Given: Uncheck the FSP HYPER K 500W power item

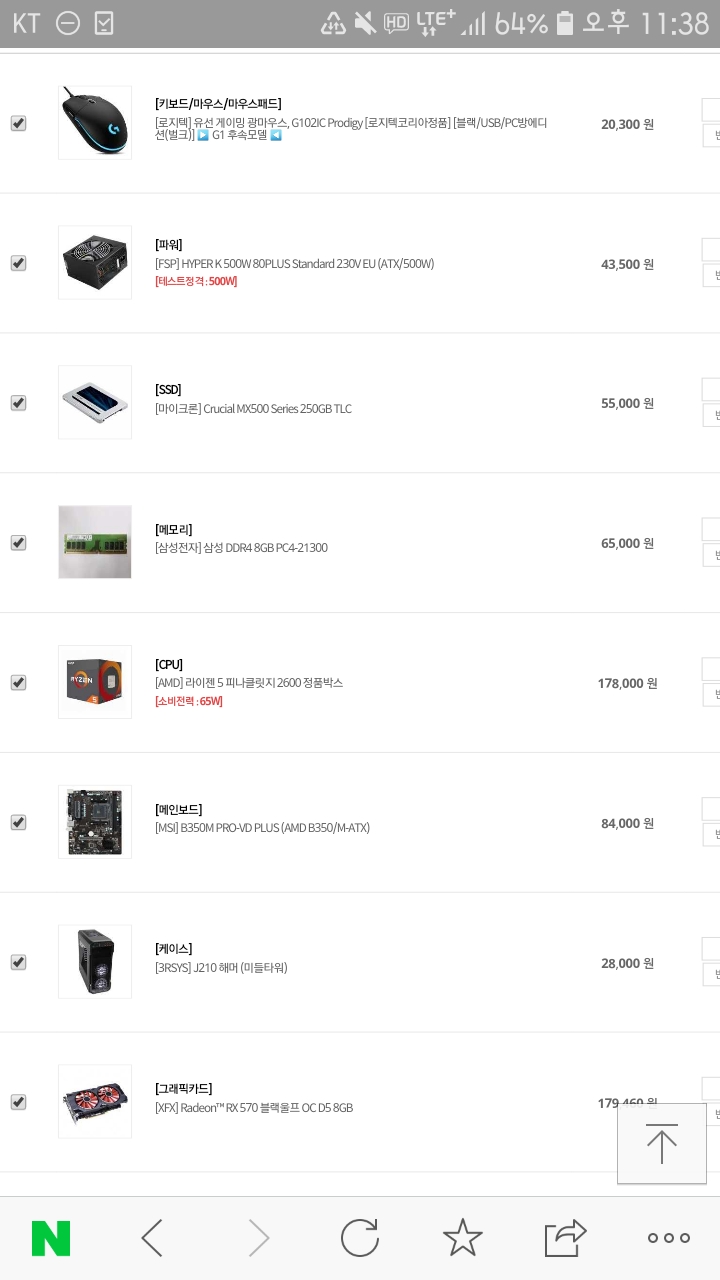Looking at the screenshot, I should click(18, 263).
